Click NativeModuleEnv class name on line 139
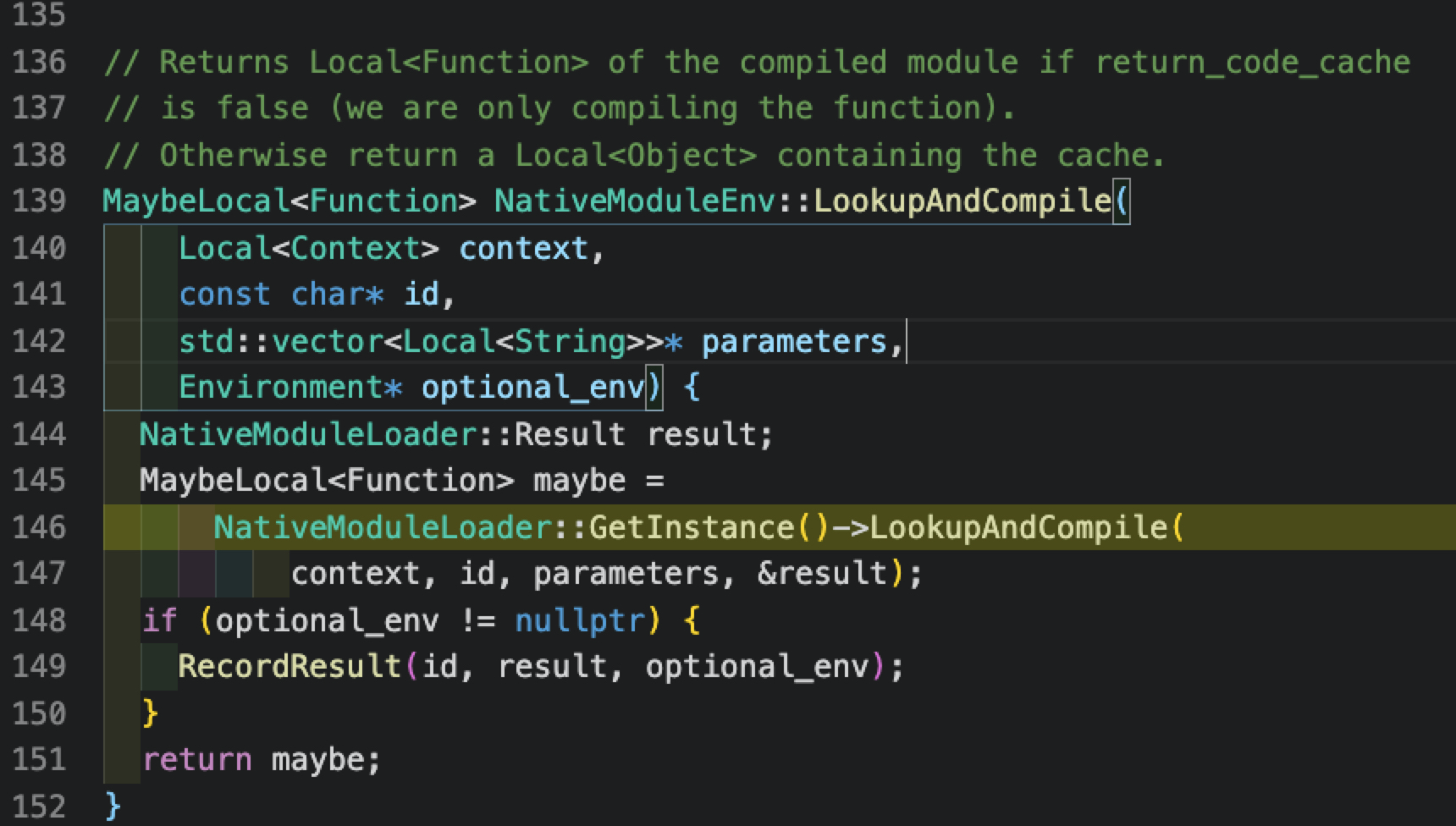Viewport: 1456px width, 826px height. (635, 201)
